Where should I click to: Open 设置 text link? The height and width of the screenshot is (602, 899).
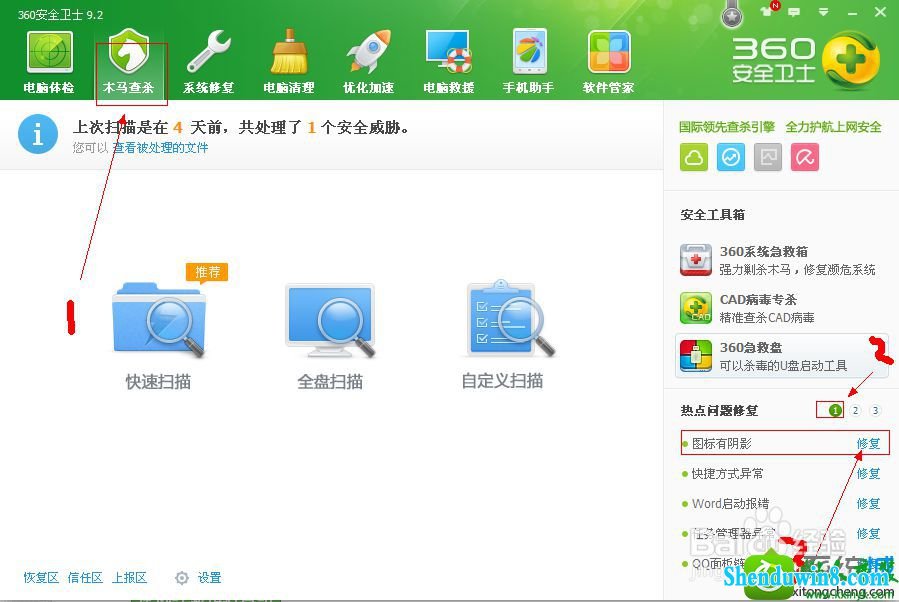209,578
